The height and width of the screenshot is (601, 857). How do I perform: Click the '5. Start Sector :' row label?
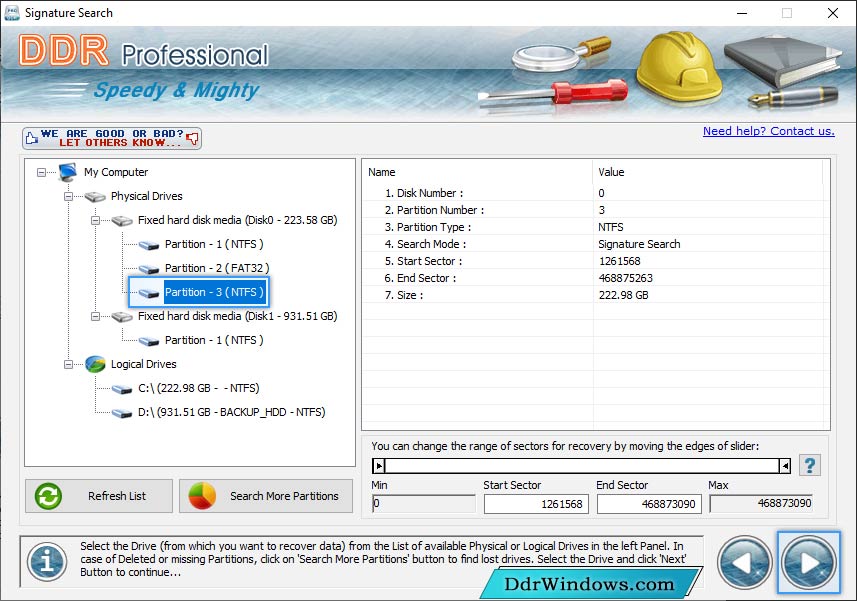424,261
